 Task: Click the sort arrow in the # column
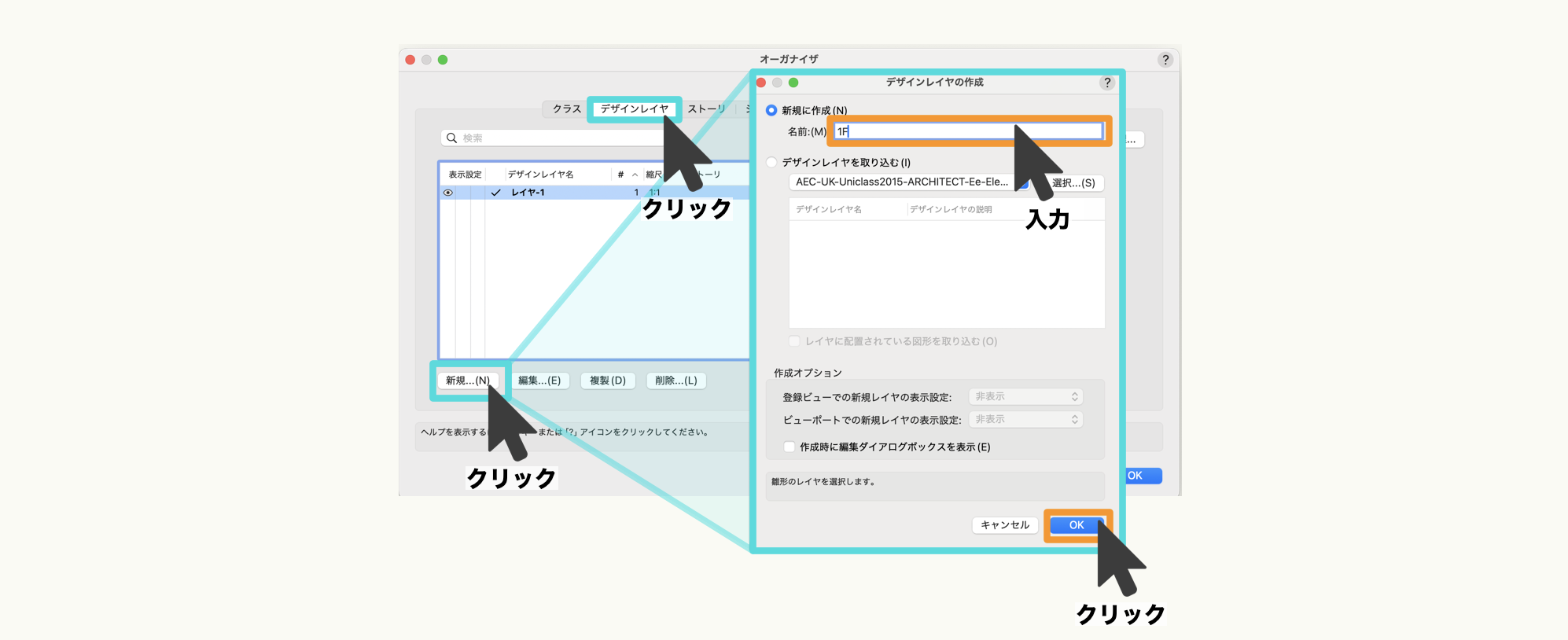[x=635, y=175]
